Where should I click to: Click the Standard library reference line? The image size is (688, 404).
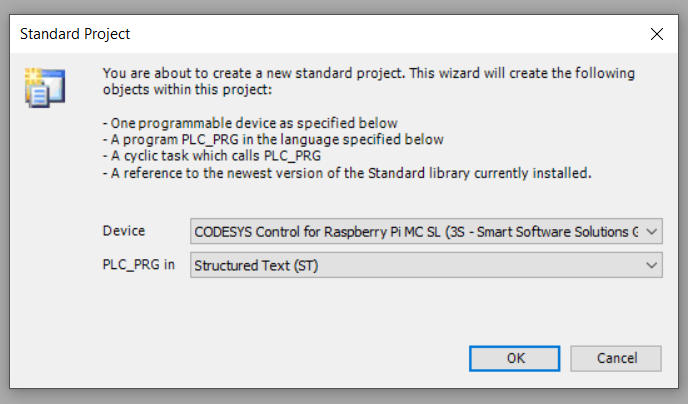click(347, 173)
